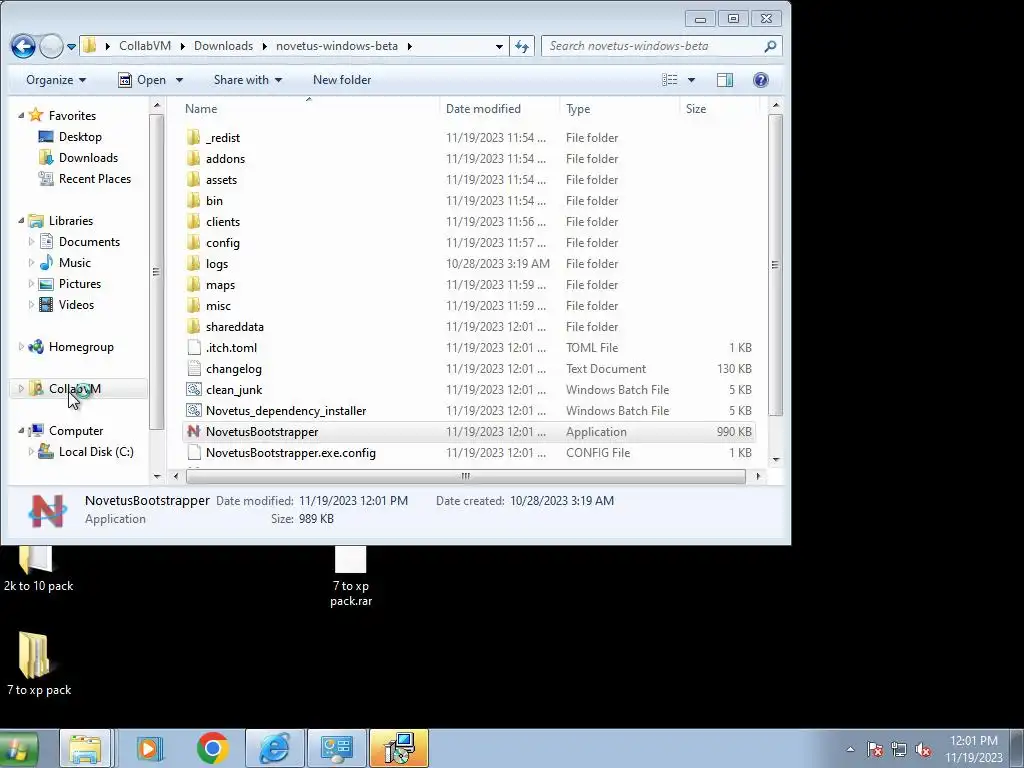Screen dimensions: 1024x768
Task: Select Downloads in the address breadcrumb
Action: point(223,46)
